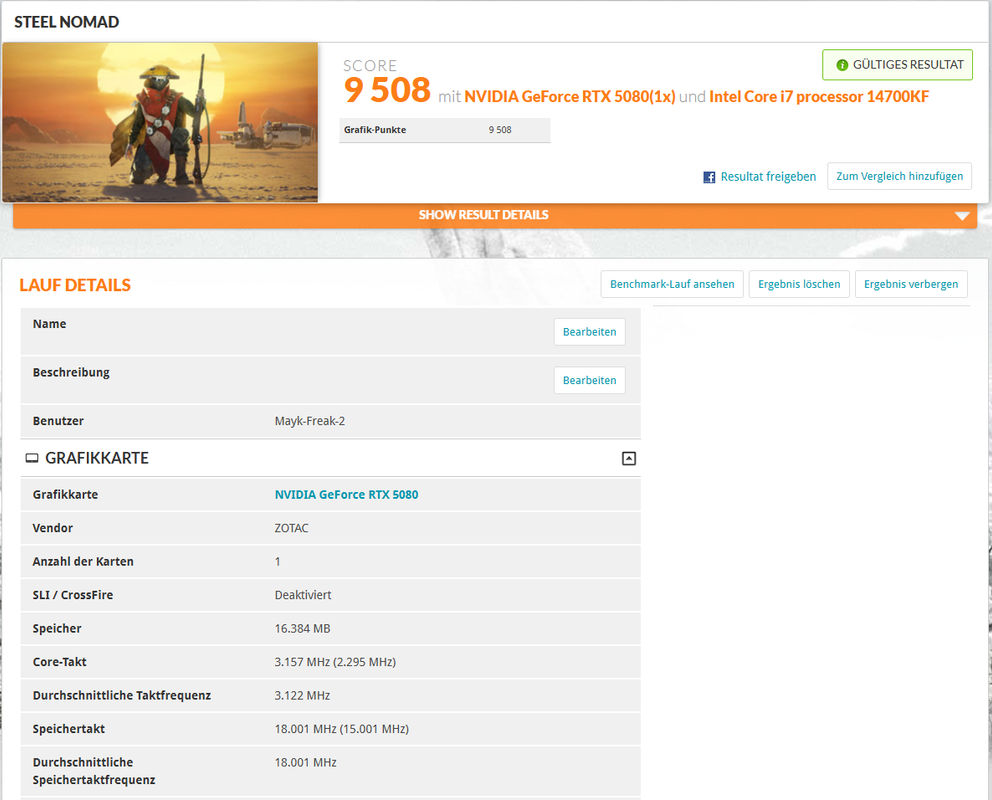Click the GRAFIKKARTE section heading
This screenshot has height=800, width=992.
point(97,458)
